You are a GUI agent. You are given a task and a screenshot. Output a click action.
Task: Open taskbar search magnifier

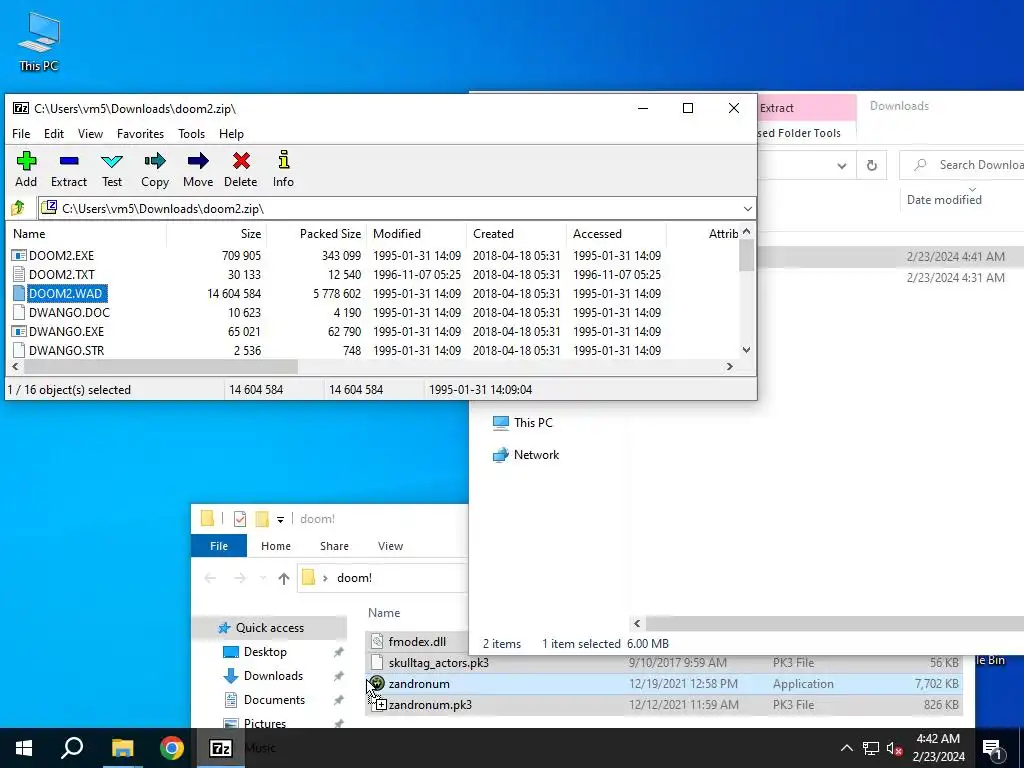pos(72,748)
